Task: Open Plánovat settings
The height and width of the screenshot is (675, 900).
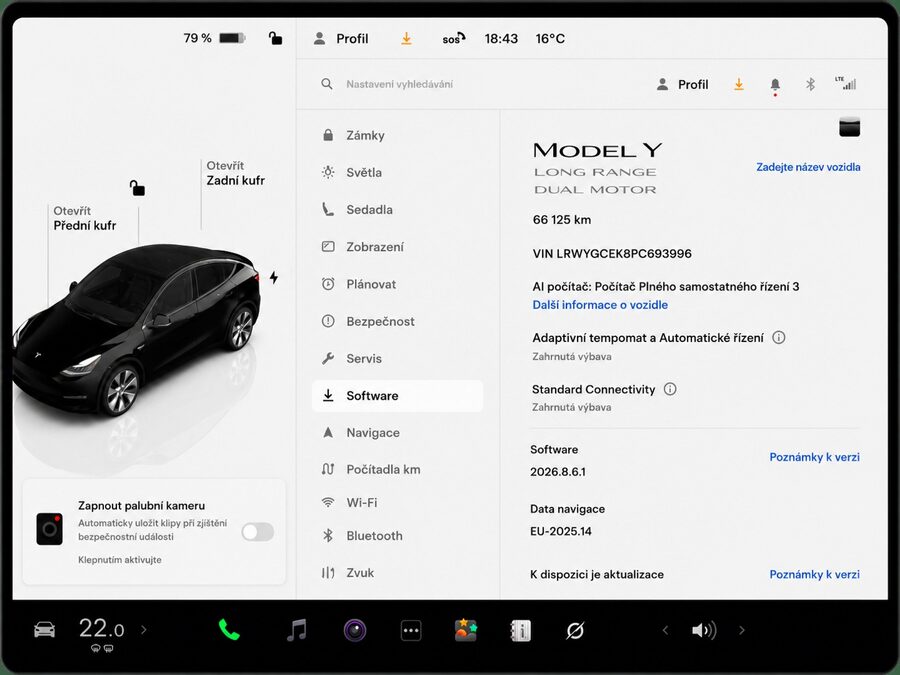Action: [397, 284]
